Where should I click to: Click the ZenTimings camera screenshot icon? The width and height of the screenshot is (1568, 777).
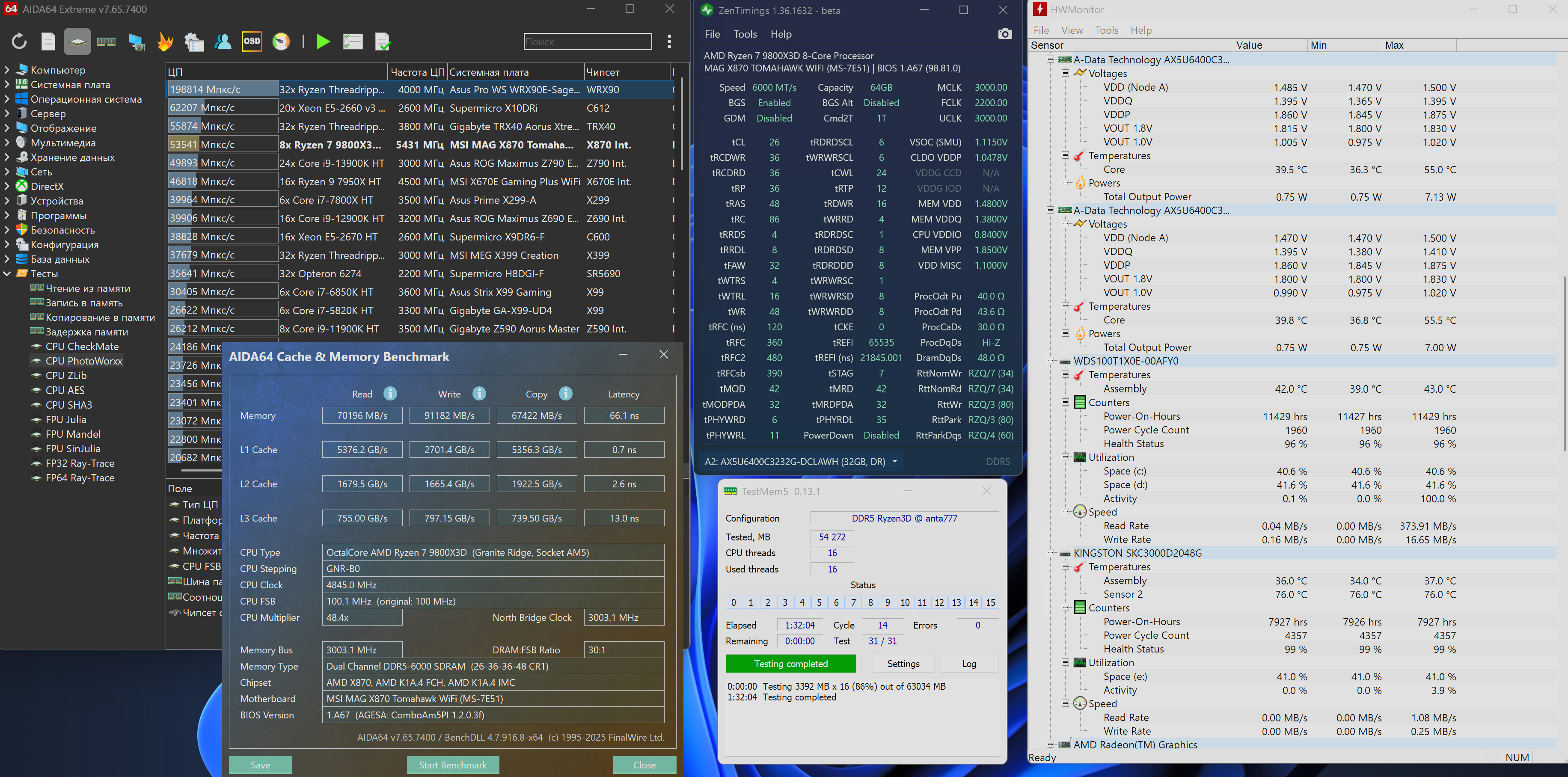[1005, 34]
